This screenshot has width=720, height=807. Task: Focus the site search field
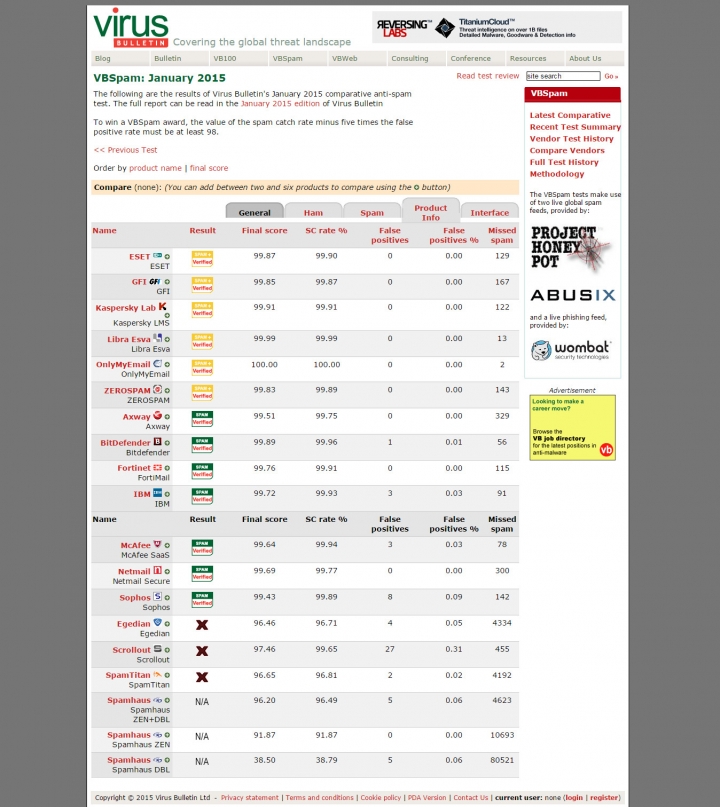tap(563, 76)
